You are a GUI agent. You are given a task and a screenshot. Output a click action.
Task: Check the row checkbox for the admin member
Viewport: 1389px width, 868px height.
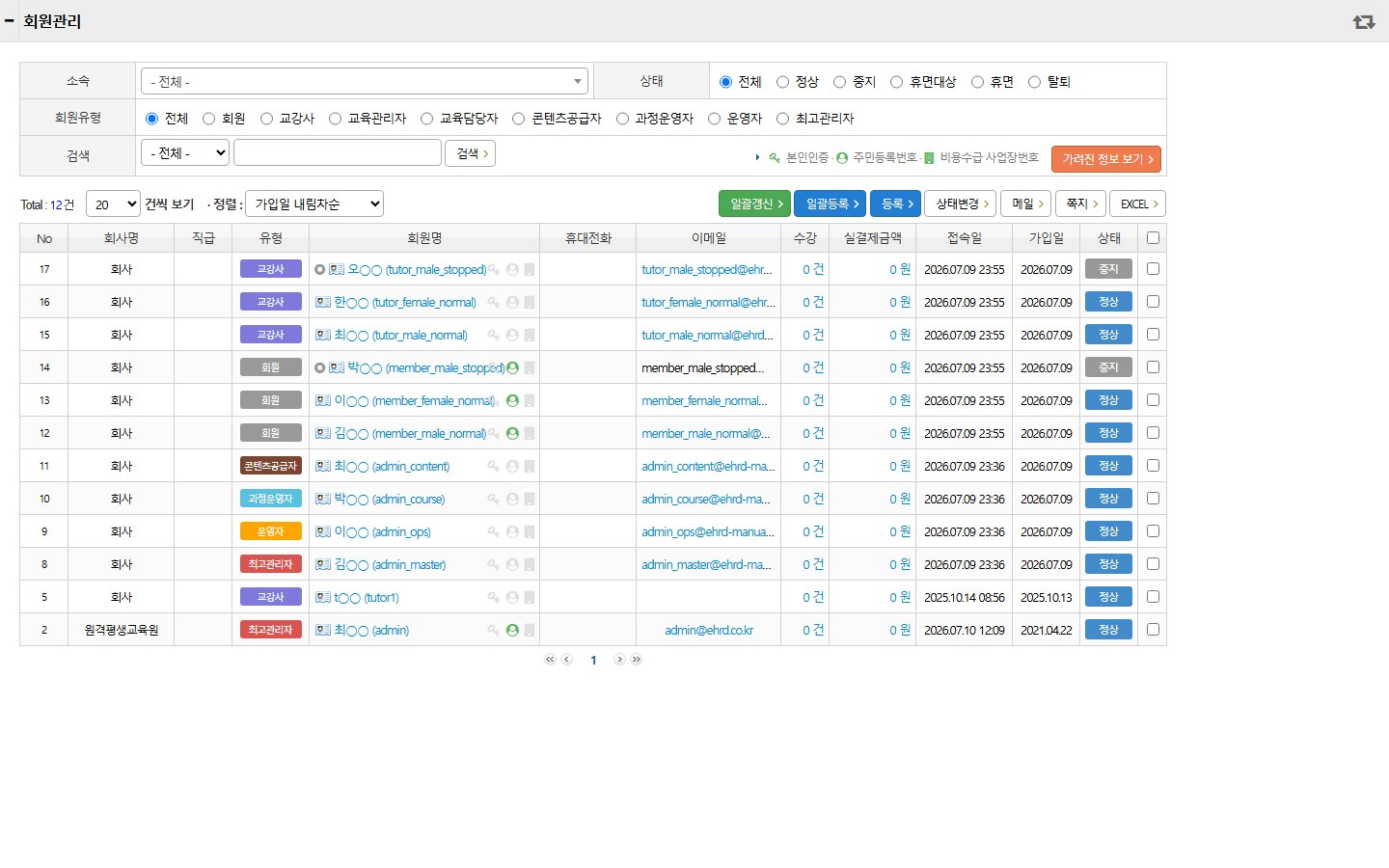tap(1153, 630)
